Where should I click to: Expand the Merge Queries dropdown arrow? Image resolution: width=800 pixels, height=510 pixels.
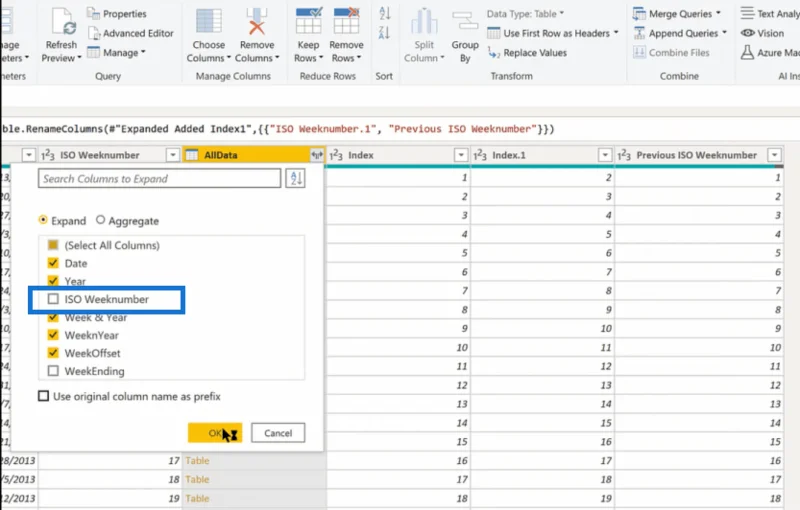(718, 14)
